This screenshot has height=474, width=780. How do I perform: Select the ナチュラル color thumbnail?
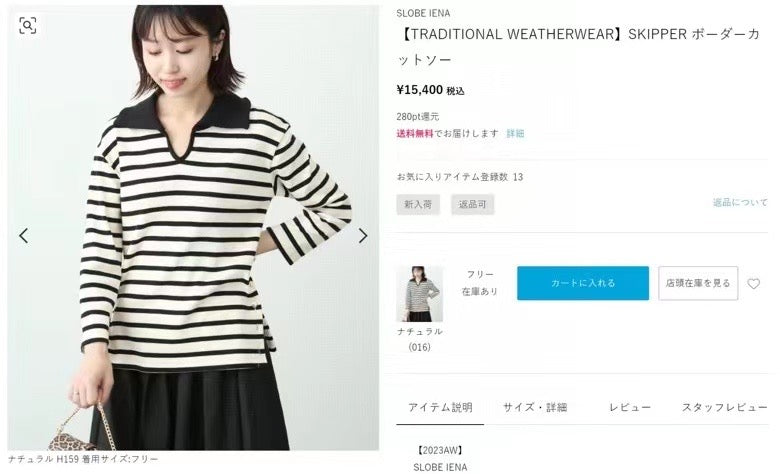pos(419,293)
